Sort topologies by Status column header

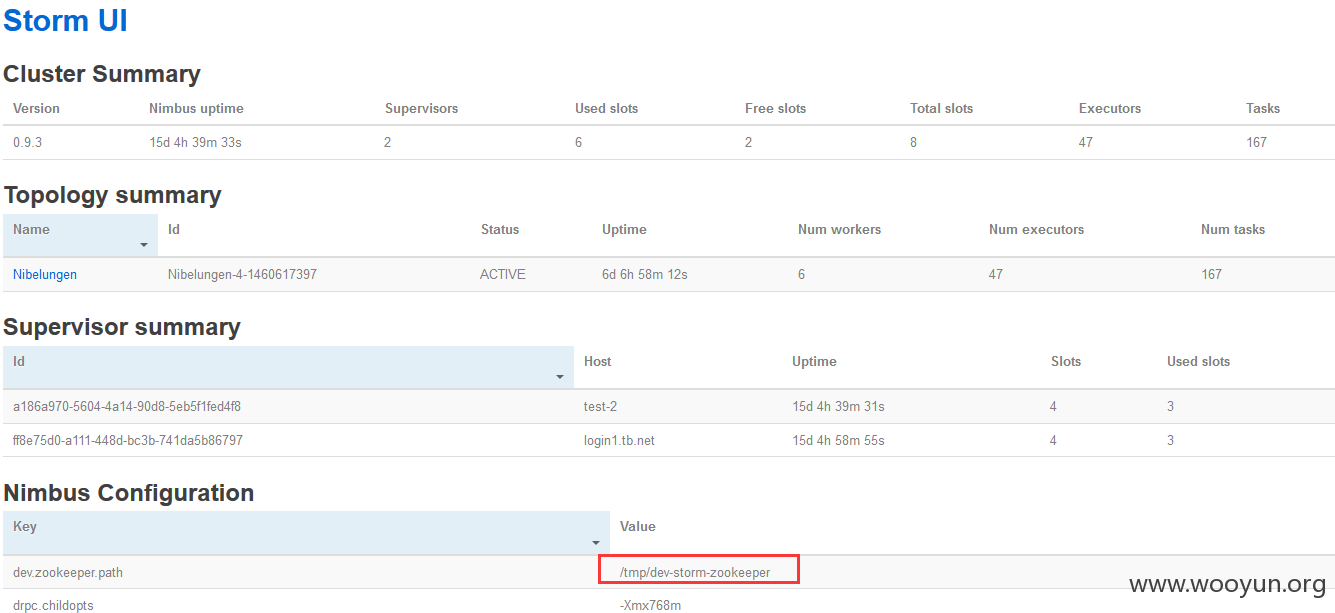pos(500,229)
